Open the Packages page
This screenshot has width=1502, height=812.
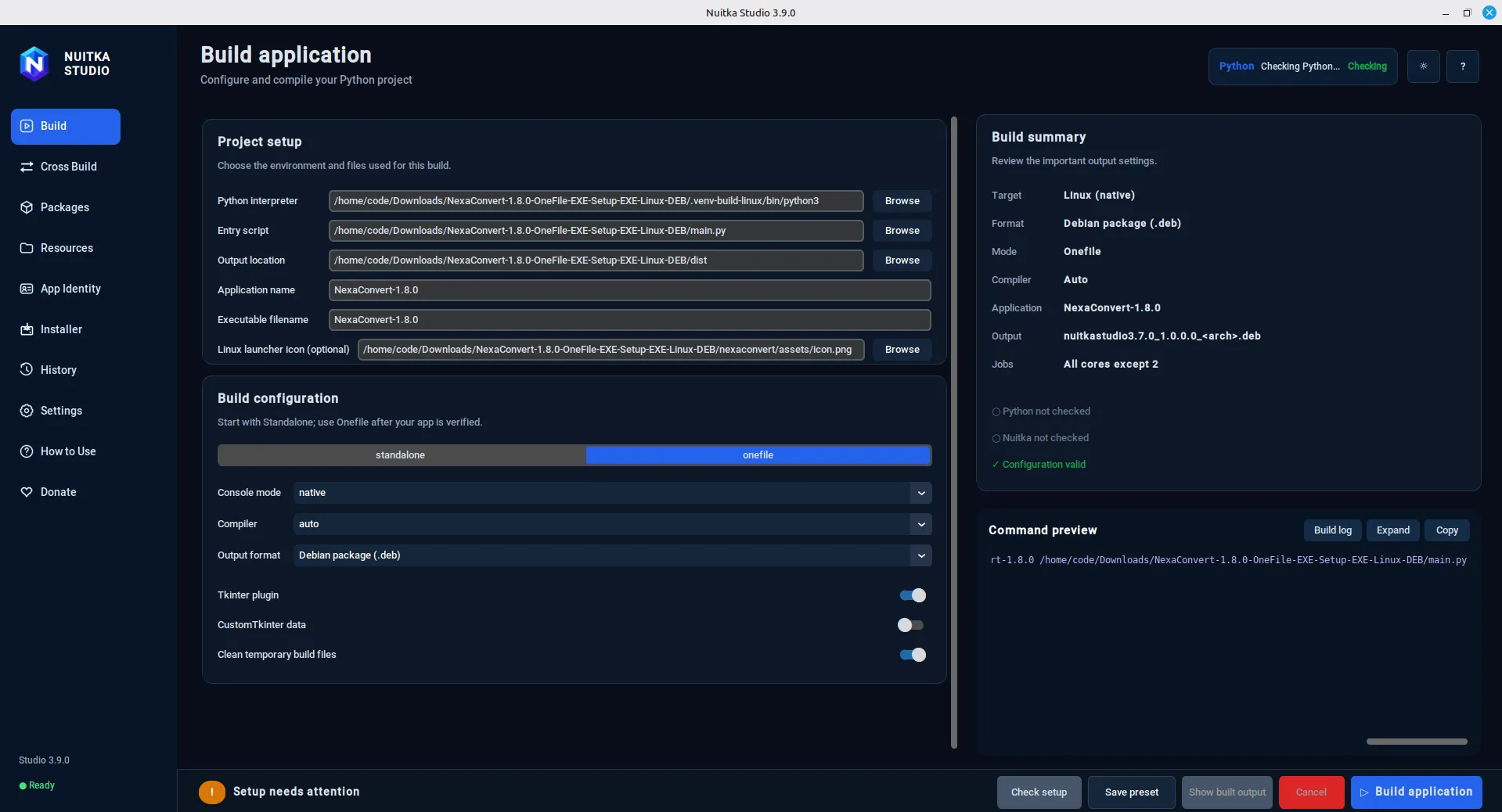66,207
